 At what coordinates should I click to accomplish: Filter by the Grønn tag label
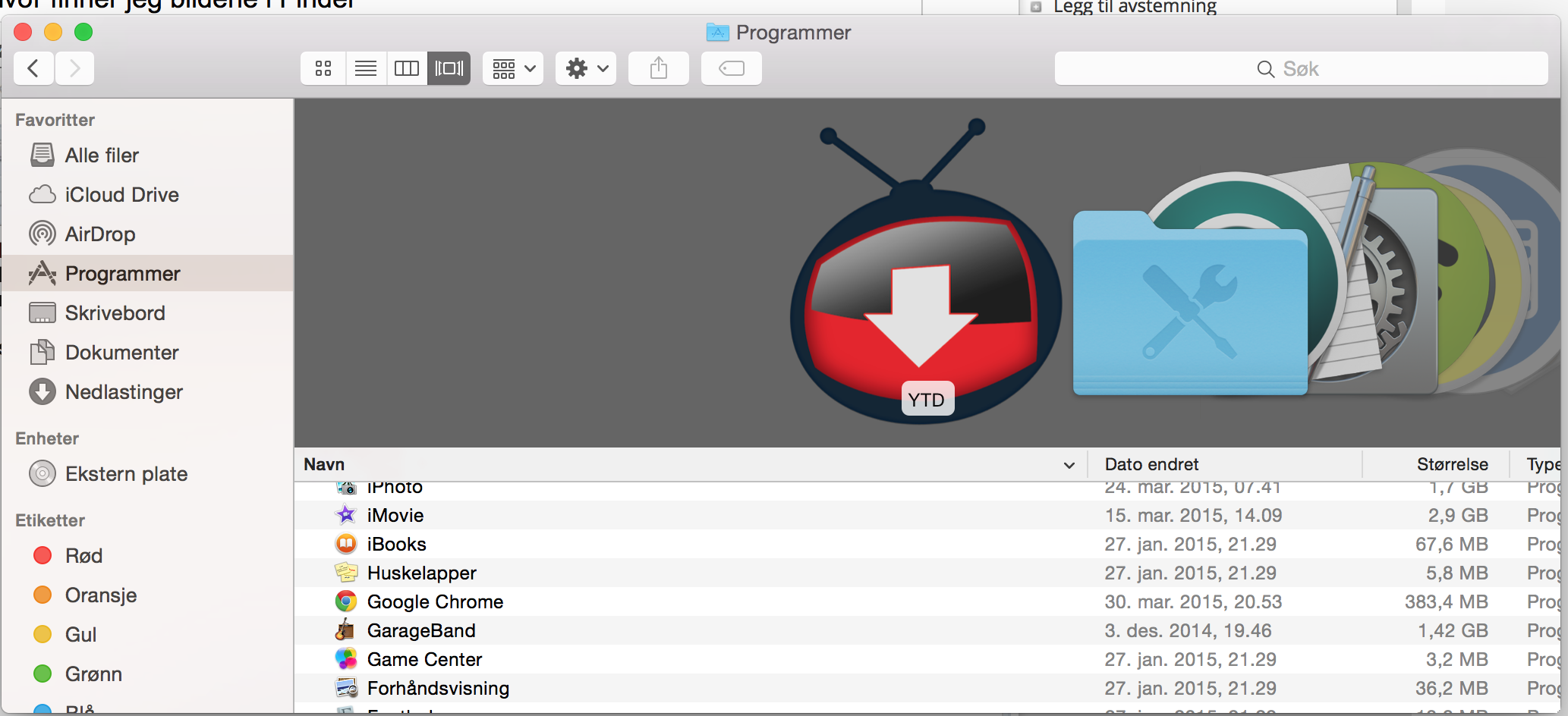pos(93,674)
